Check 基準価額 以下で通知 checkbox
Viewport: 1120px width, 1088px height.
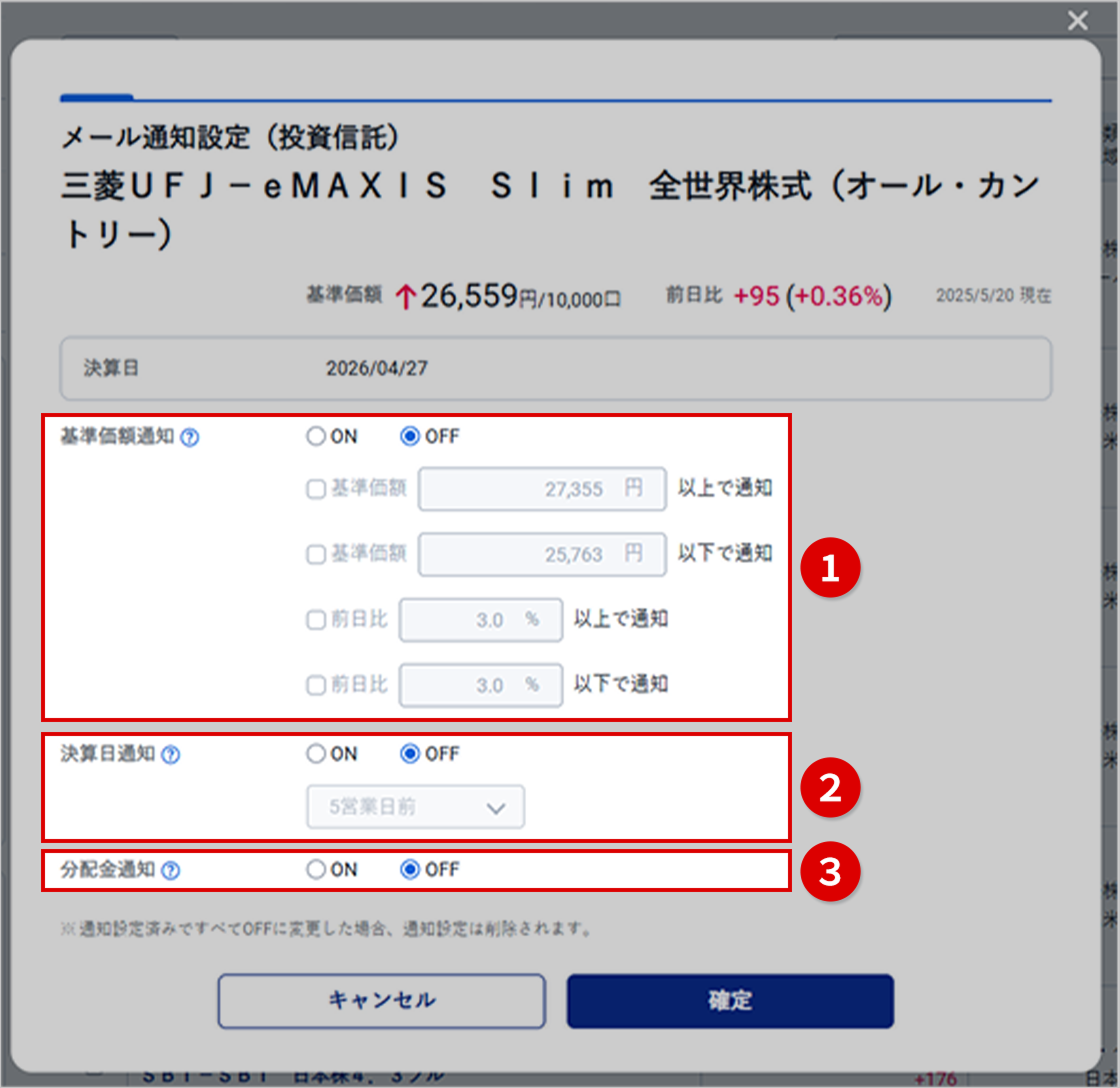[316, 554]
